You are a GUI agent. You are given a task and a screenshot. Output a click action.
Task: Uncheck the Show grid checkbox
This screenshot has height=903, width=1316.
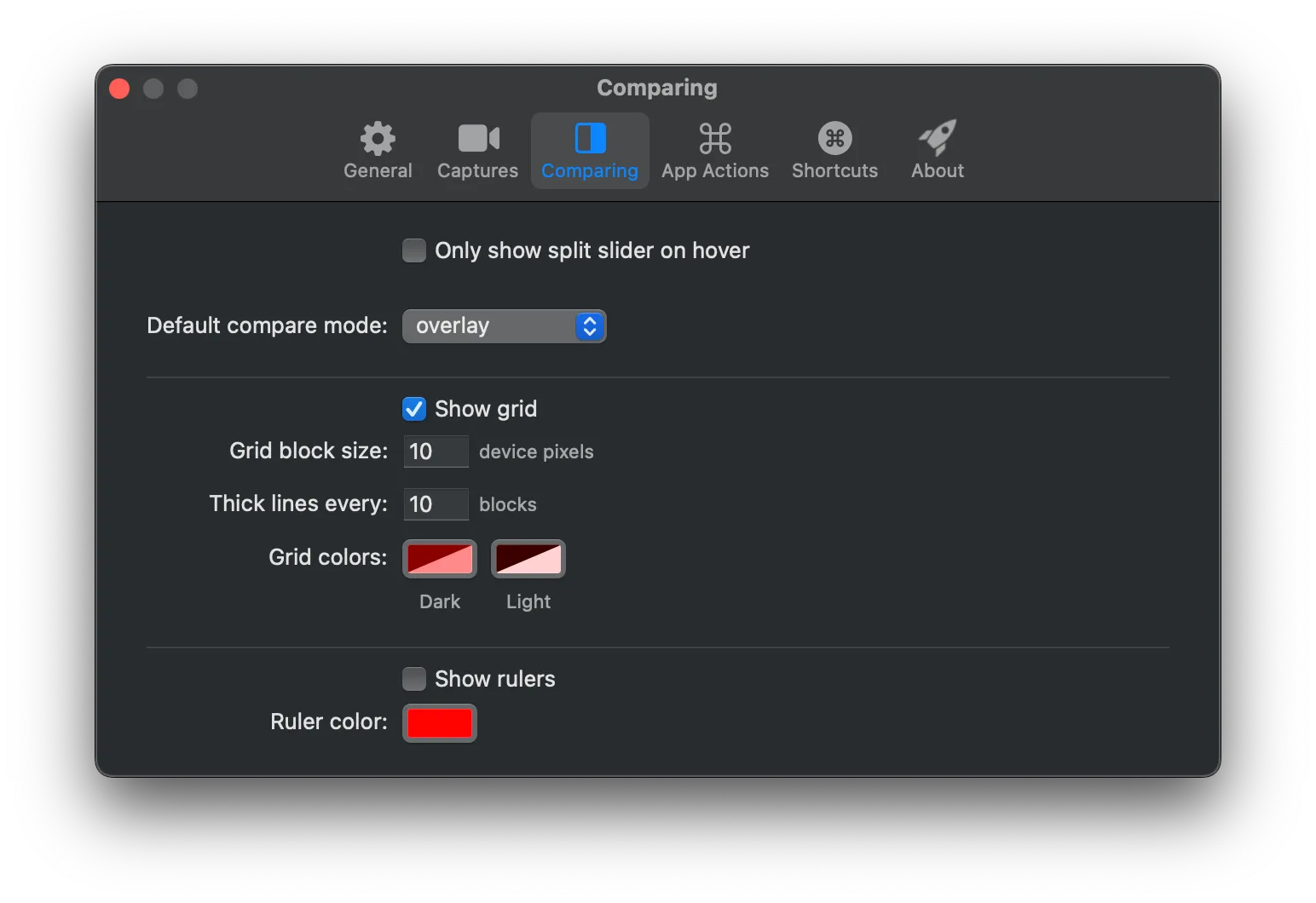tap(414, 409)
